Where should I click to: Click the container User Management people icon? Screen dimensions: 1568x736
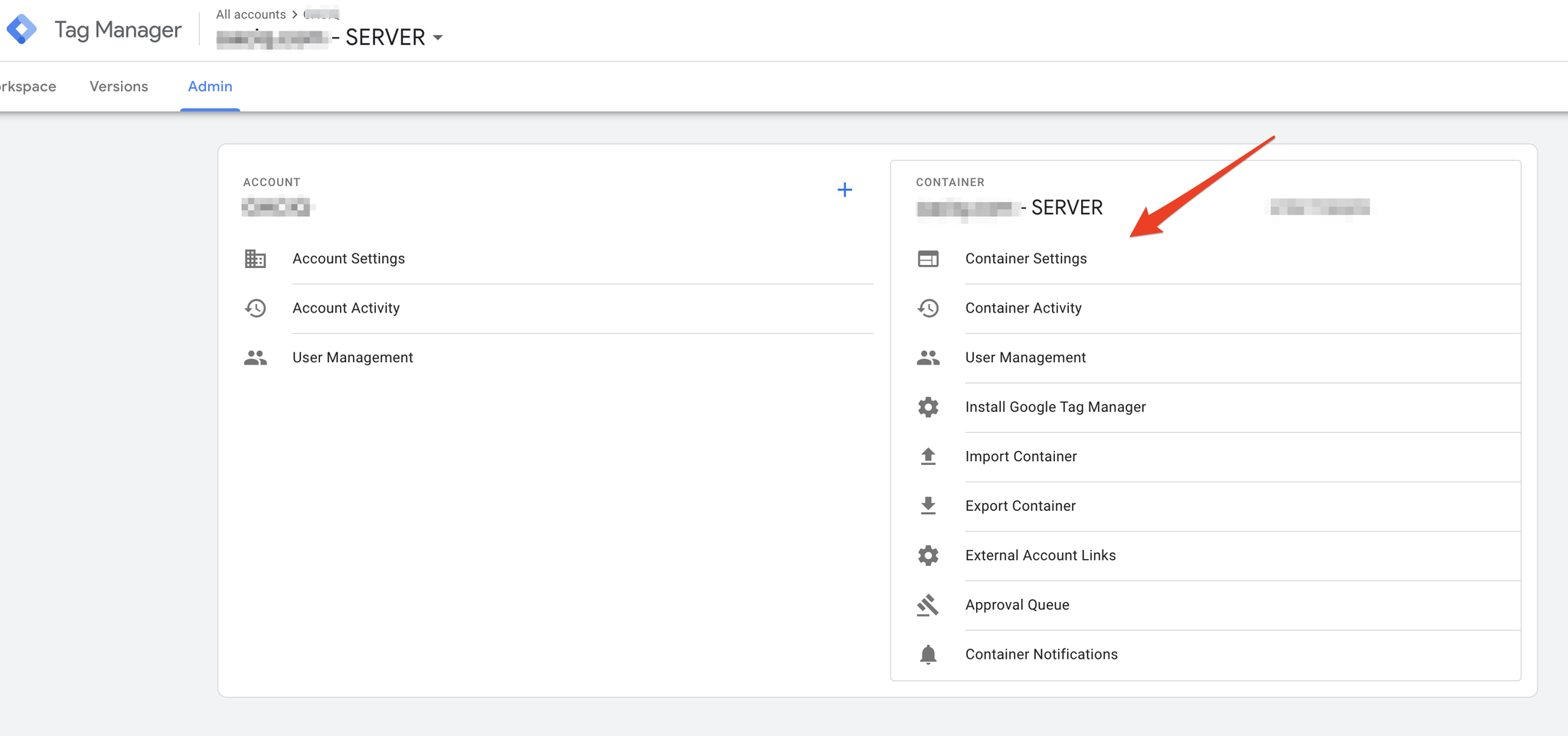point(928,358)
